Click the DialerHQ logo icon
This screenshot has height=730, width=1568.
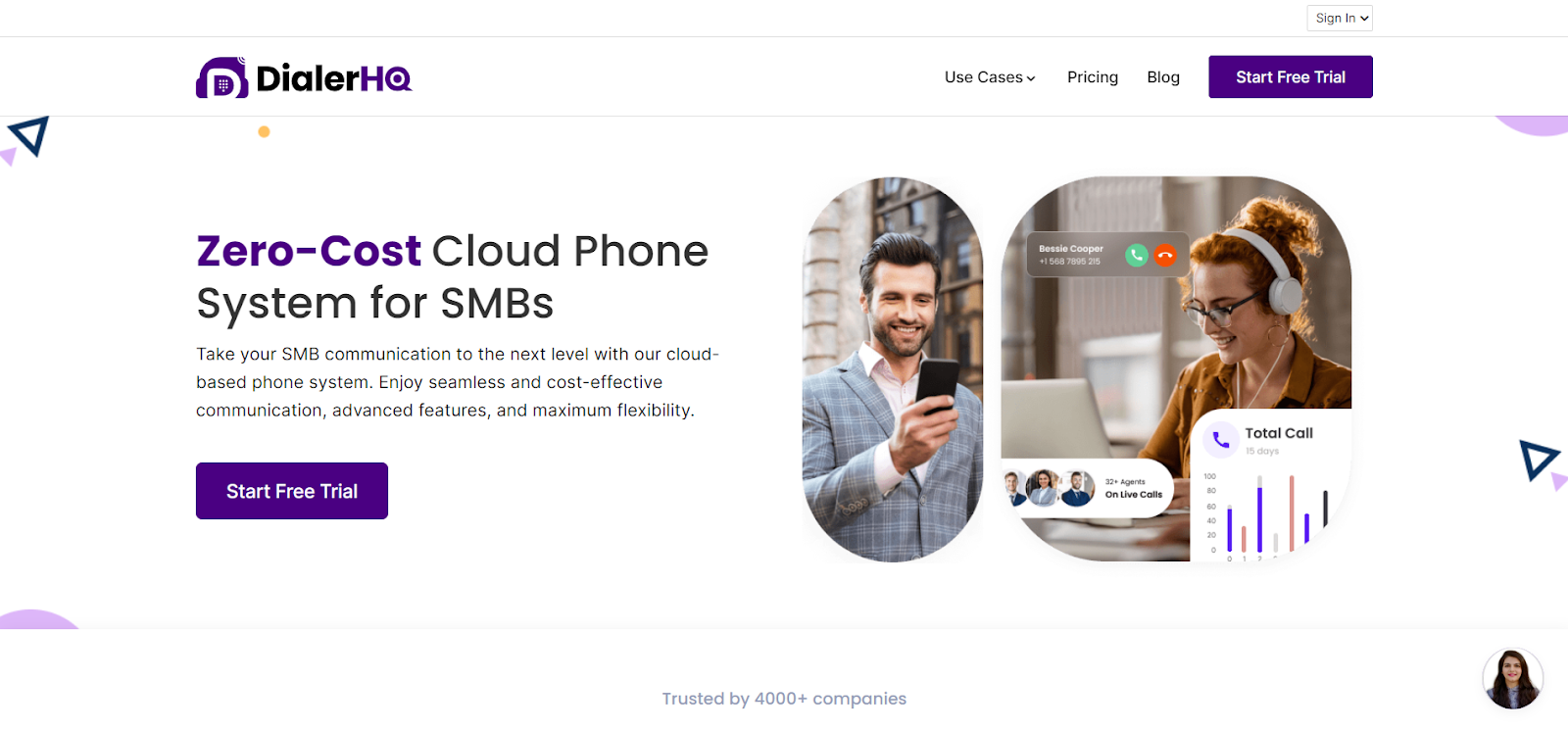(221, 77)
